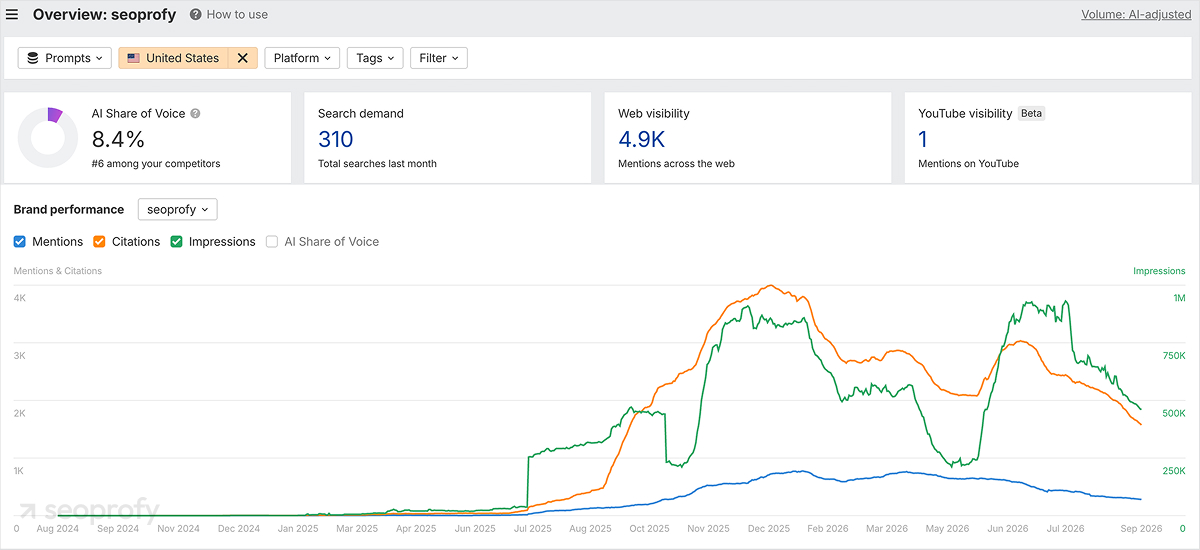Open the Filter dropdown
This screenshot has width=1200, height=550.
click(x=439, y=58)
